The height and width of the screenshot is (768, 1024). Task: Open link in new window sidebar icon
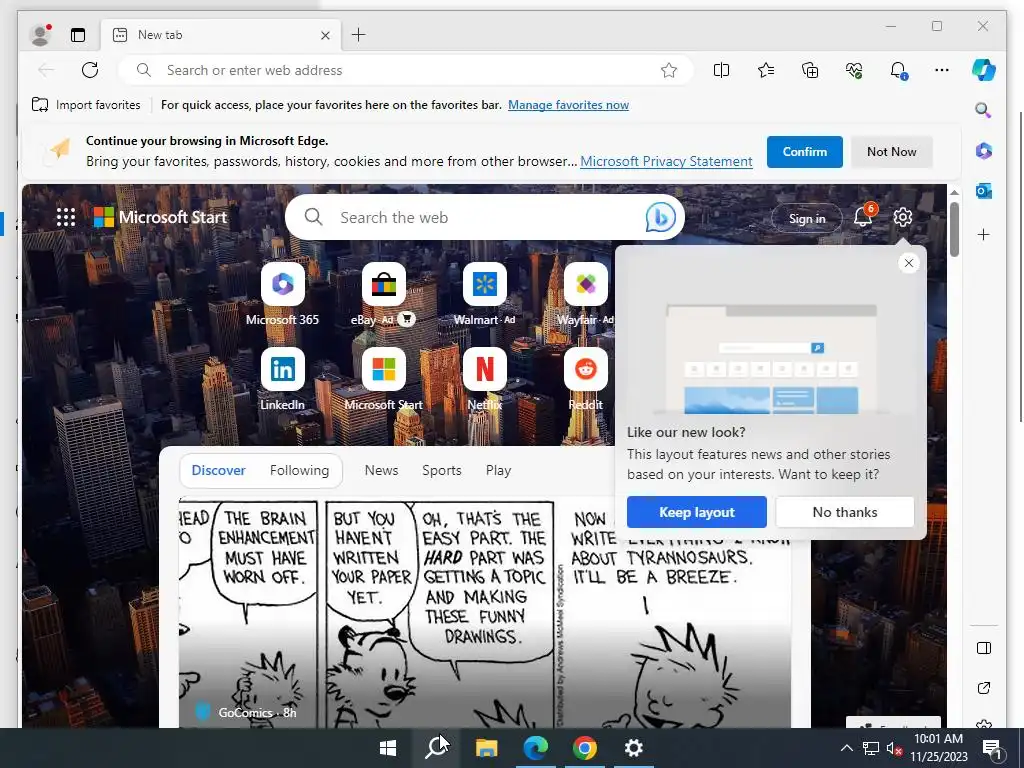(x=984, y=688)
